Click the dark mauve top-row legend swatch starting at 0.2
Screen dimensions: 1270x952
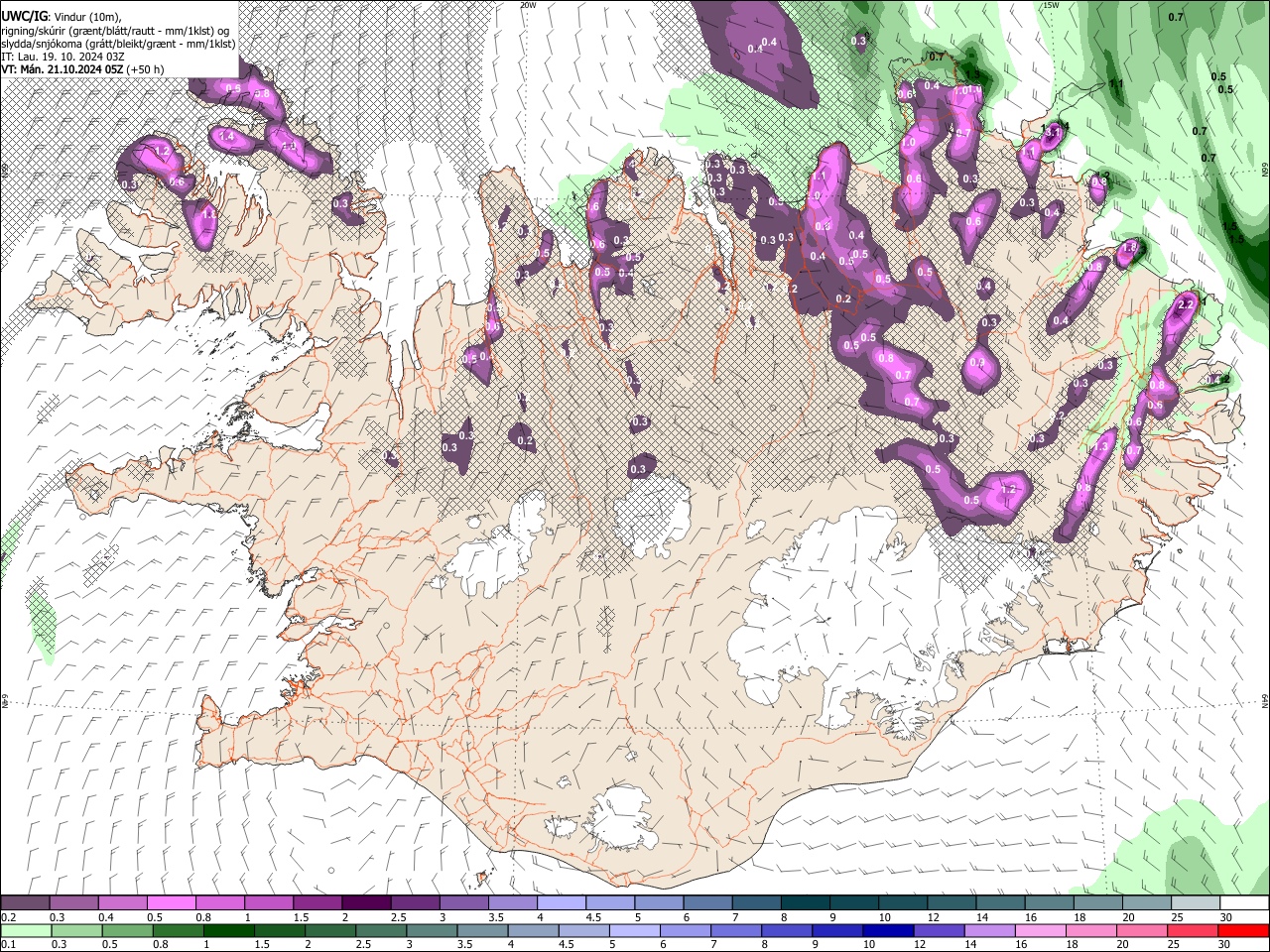pos(25,903)
